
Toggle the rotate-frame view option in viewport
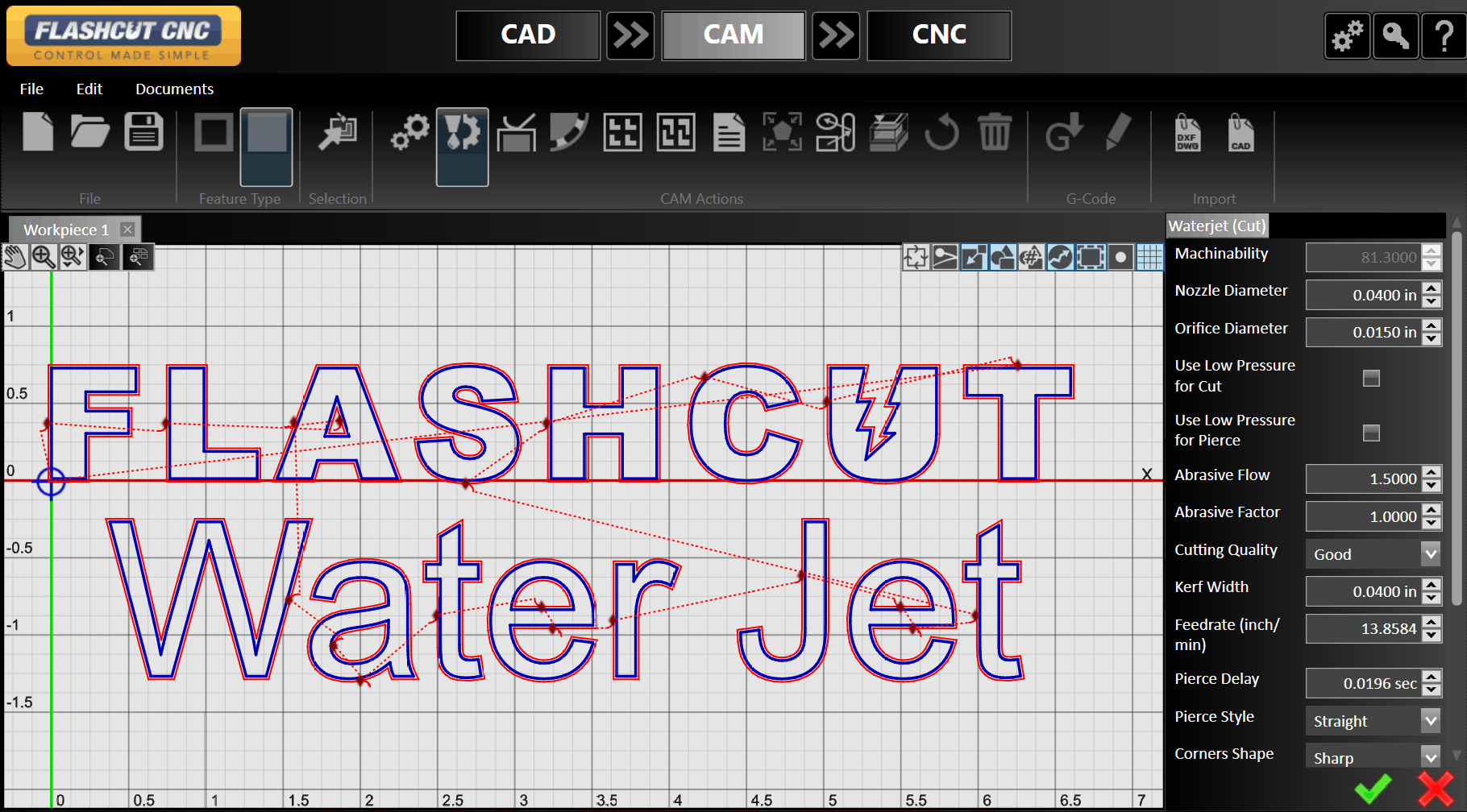916,258
